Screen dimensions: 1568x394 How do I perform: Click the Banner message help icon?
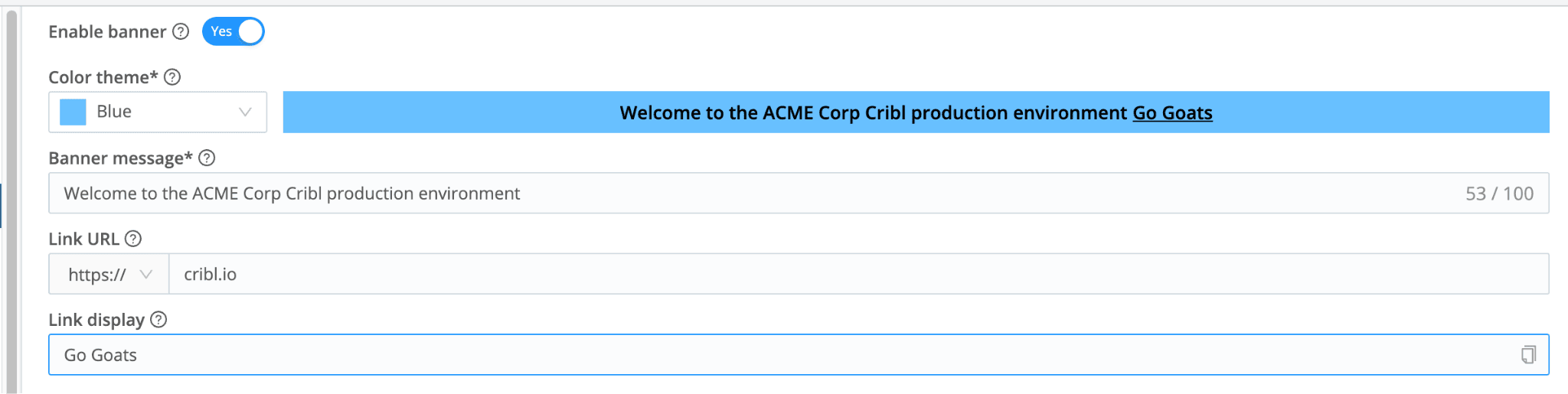pos(207,158)
